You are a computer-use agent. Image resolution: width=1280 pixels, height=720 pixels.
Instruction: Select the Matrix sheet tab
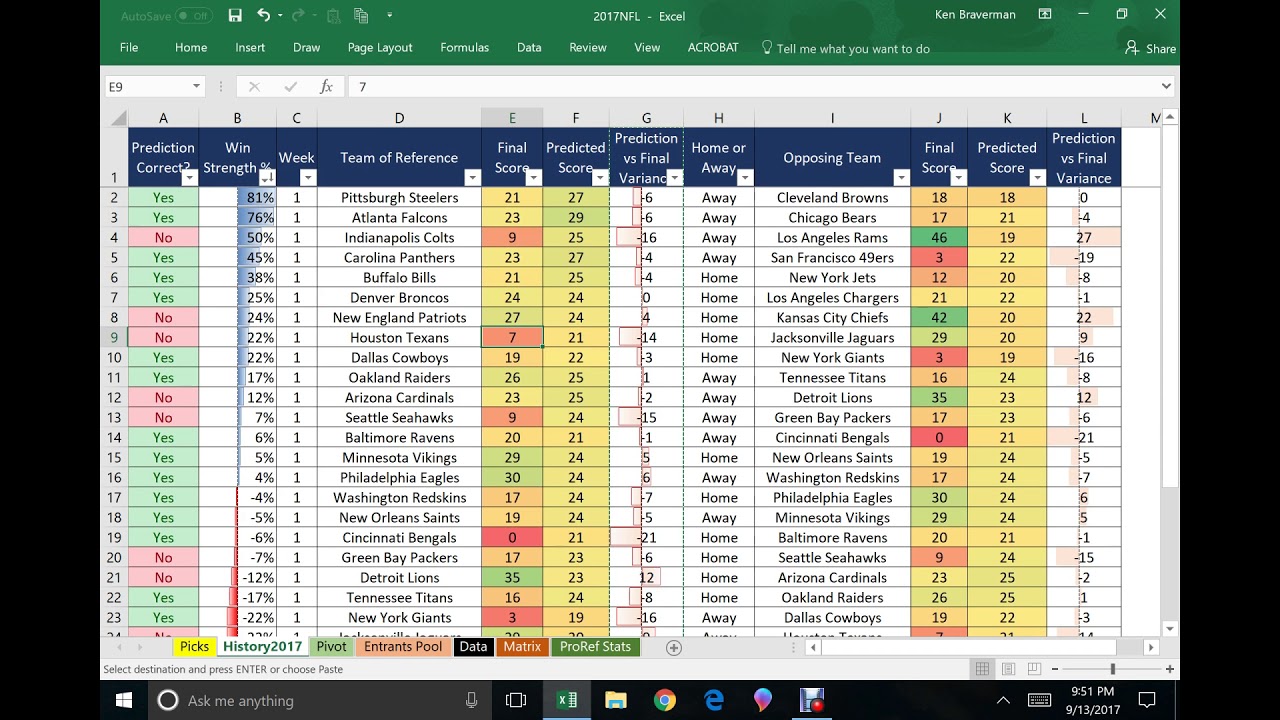522,647
